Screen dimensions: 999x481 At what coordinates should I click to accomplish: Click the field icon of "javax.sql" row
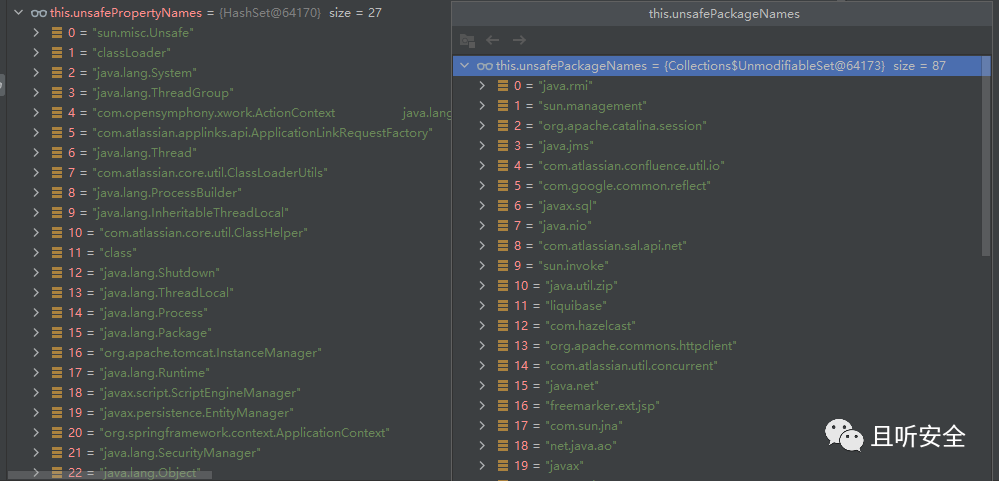503,206
